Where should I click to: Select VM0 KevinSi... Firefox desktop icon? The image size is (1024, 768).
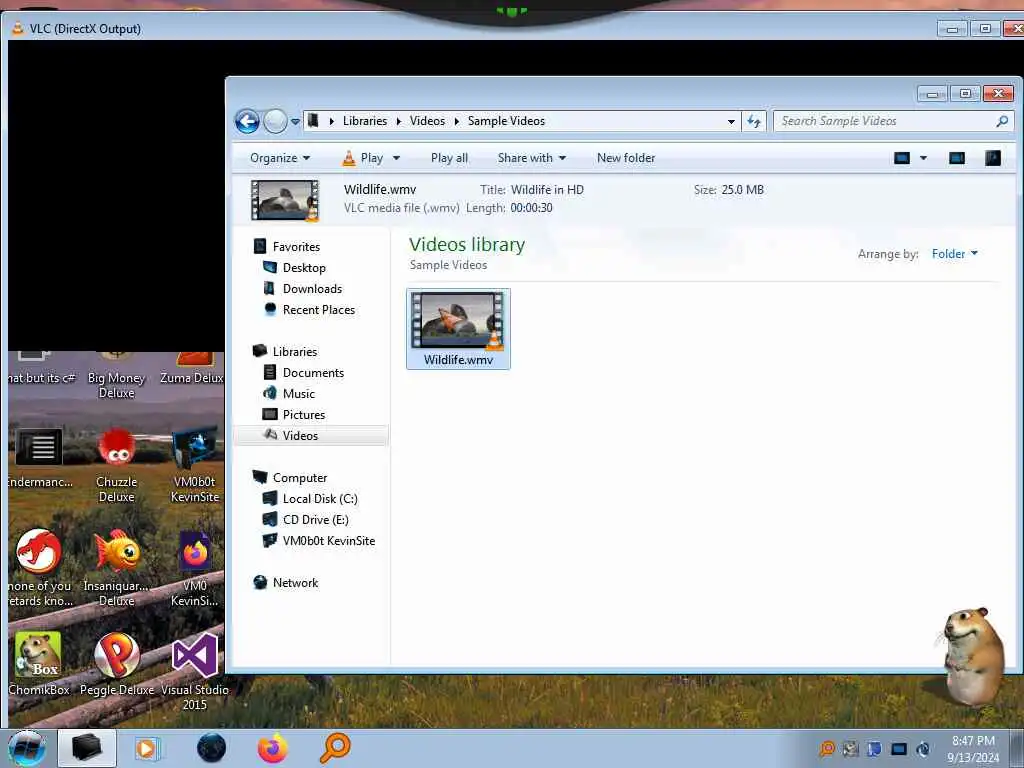point(195,568)
